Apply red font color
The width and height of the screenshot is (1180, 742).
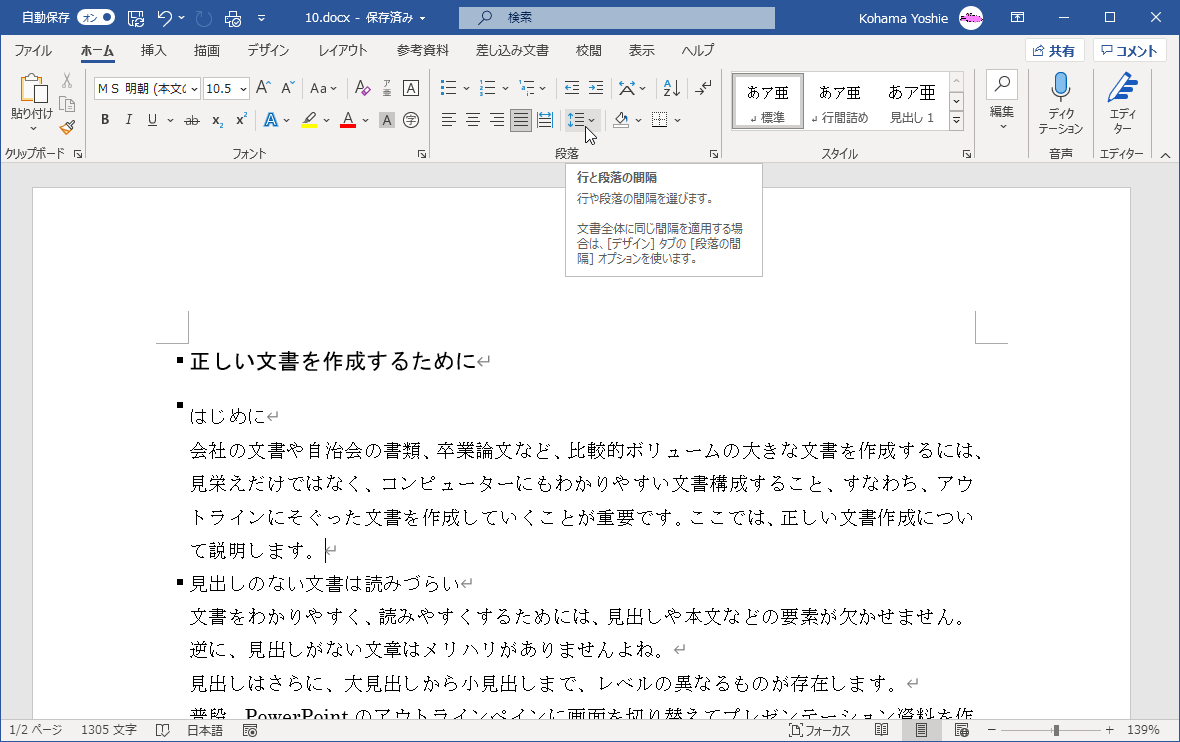pos(348,120)
